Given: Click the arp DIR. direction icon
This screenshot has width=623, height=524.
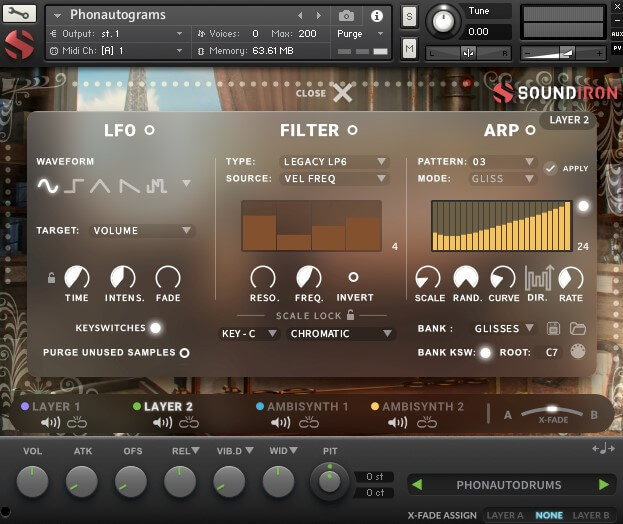Looking at the screenshot, I should click(539, 277).
